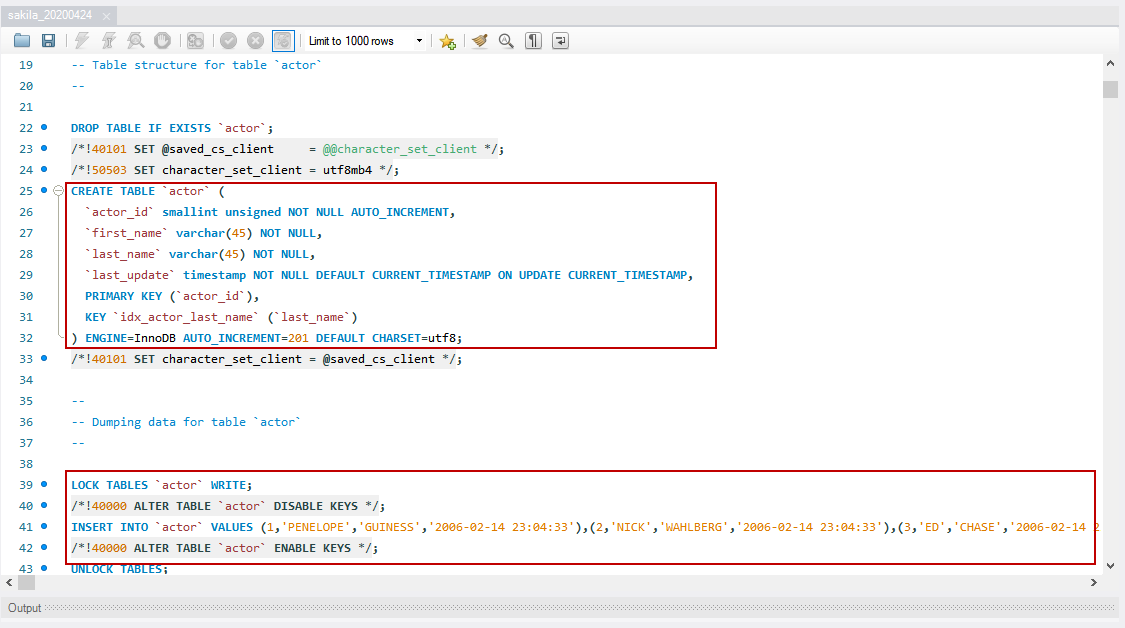This screenshot has height=628, width=1125.
Task: Open the Output panel
Action: coord(24,607)
